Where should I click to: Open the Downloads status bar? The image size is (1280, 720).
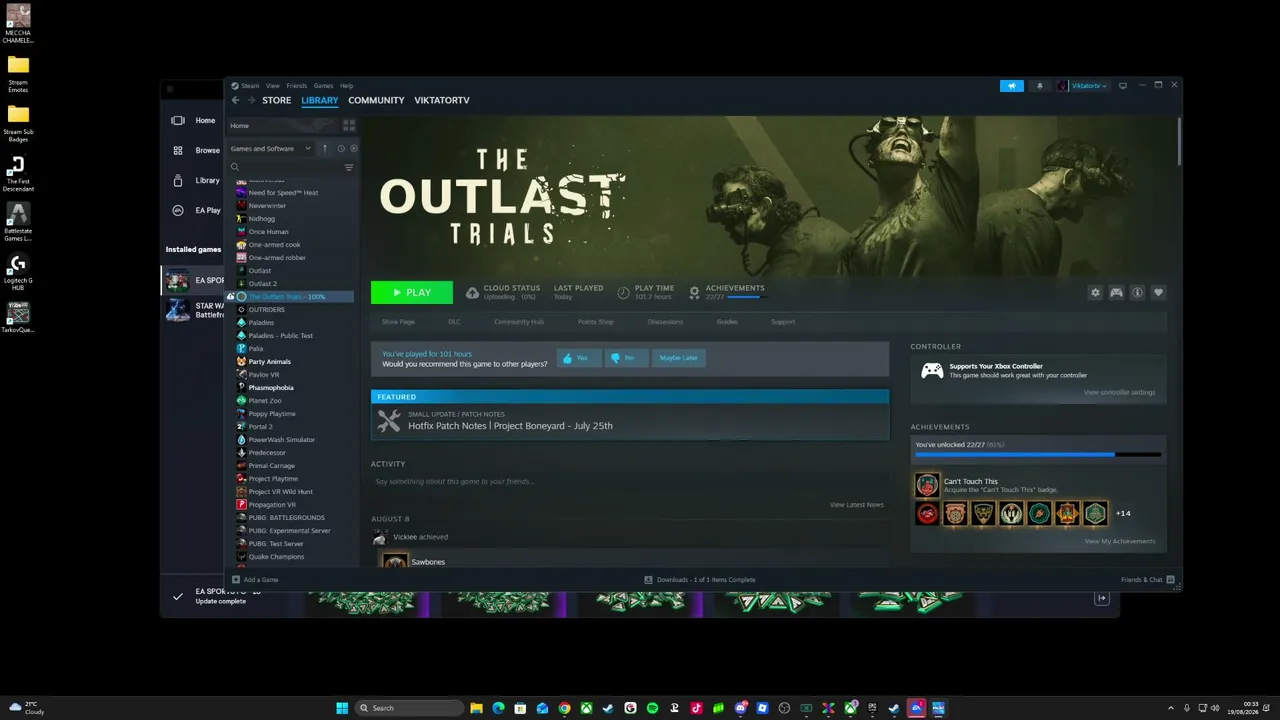pyautogui.click(x=700, y=580)
